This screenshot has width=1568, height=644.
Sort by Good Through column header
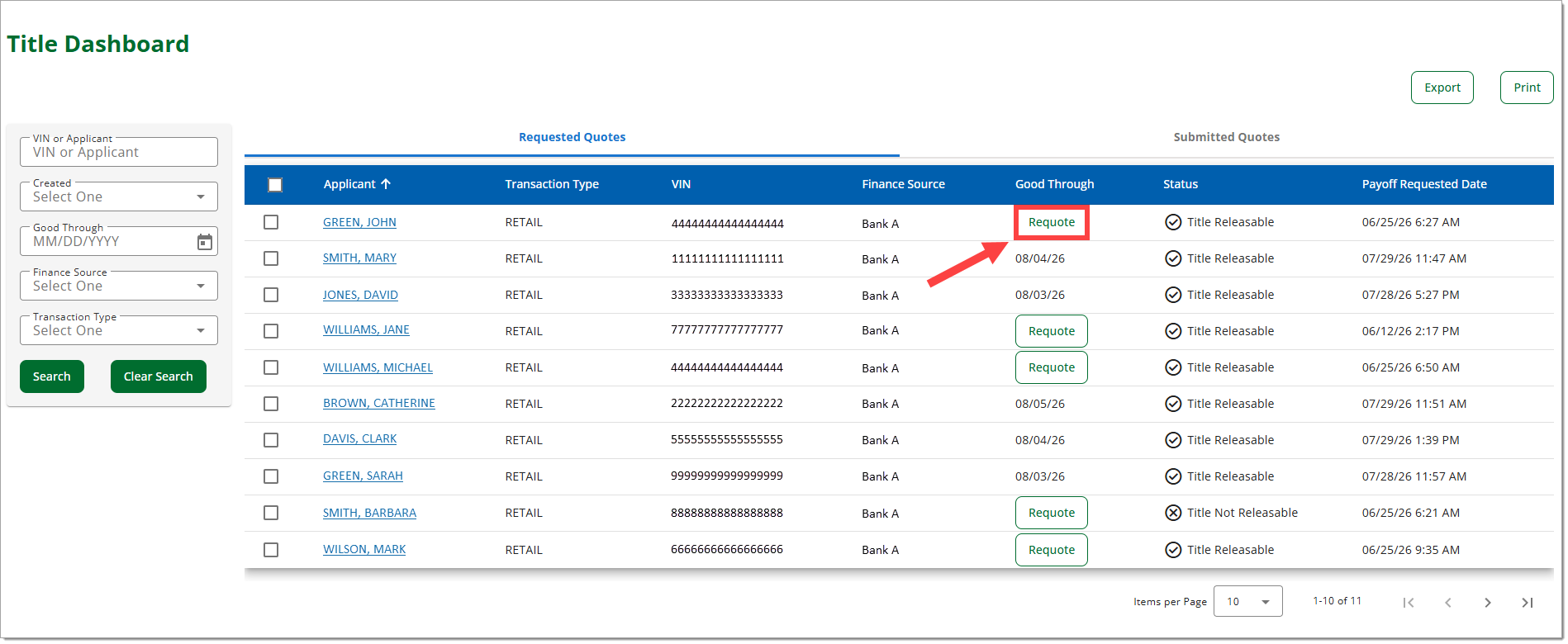point(1054,184)
